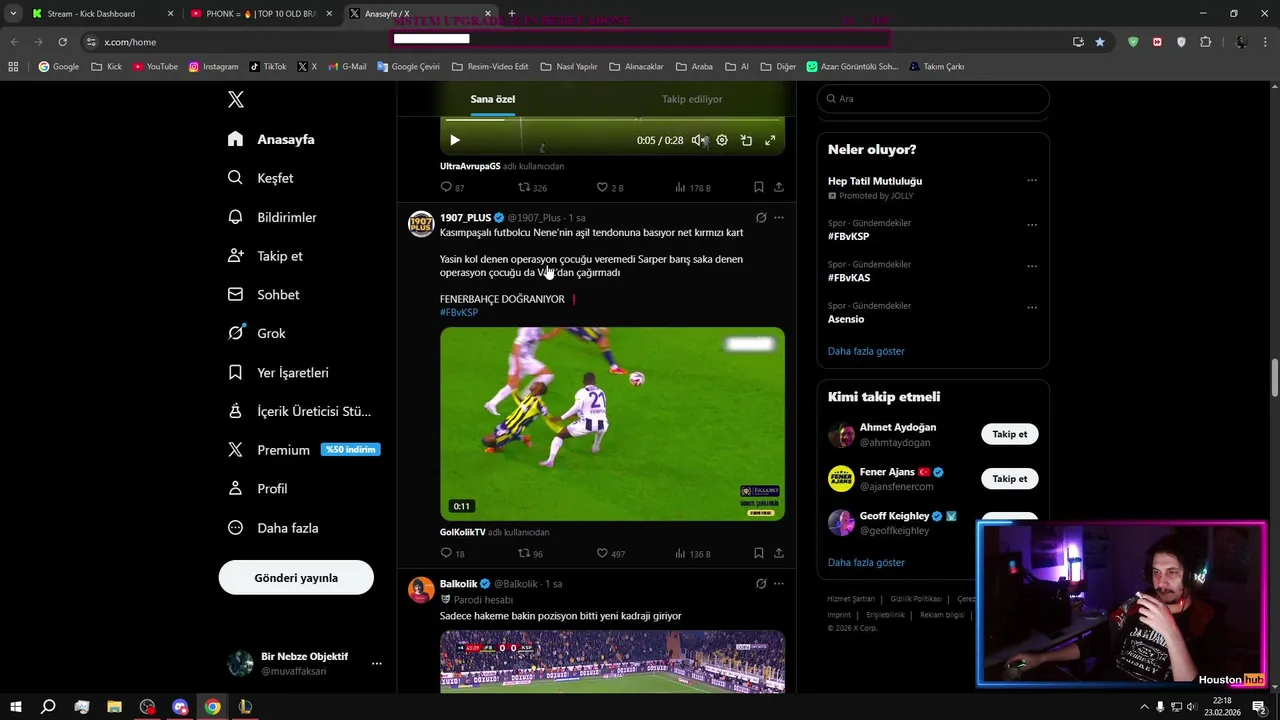Open İçerik Üreticisi Stüdyosu
The height and width of the screenshot is (720, 1280).
[299, 411]
